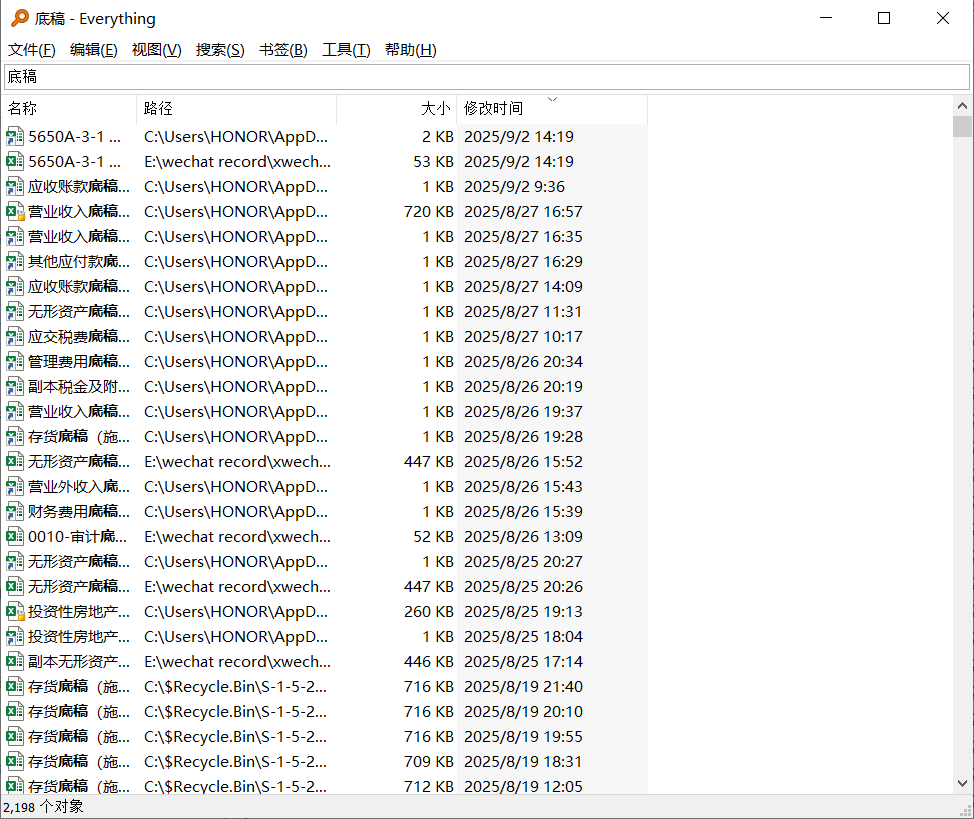The width and height of the screenshot is (974, 819).
Task: Open the 书签(B) menu
Action: 283,50
